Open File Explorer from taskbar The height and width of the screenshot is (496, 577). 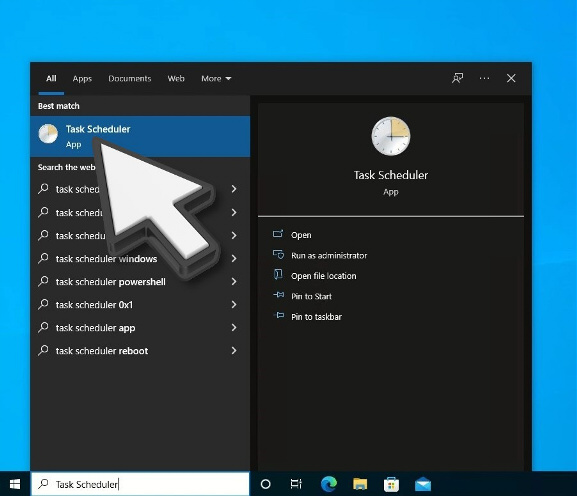360,484
